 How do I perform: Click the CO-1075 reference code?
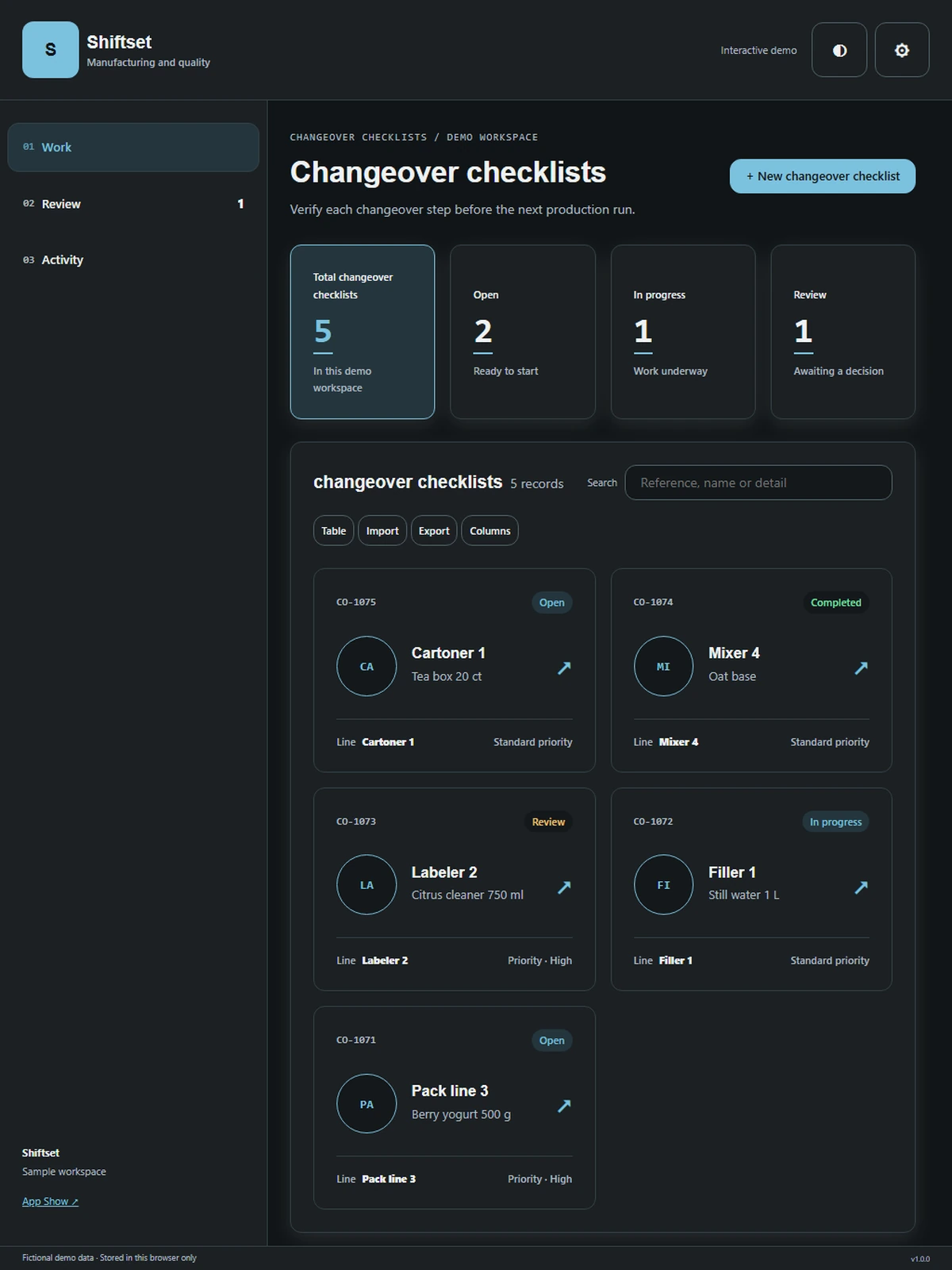(x=356, y=602)
